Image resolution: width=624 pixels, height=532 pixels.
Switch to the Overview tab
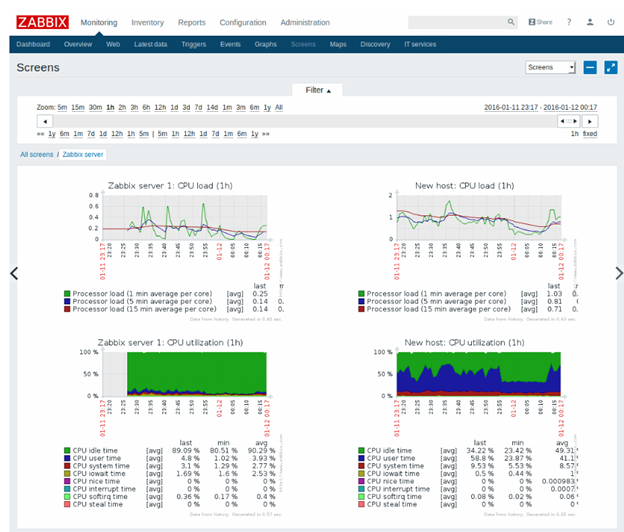pos(78,44)
